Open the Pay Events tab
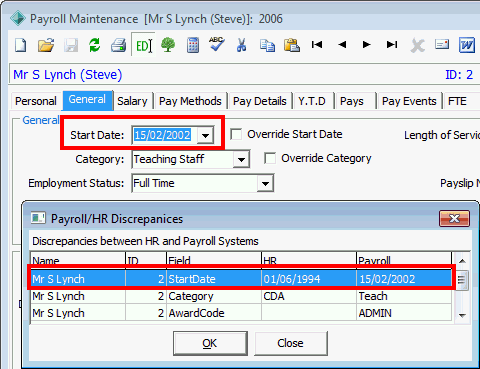 pos(409,101)
